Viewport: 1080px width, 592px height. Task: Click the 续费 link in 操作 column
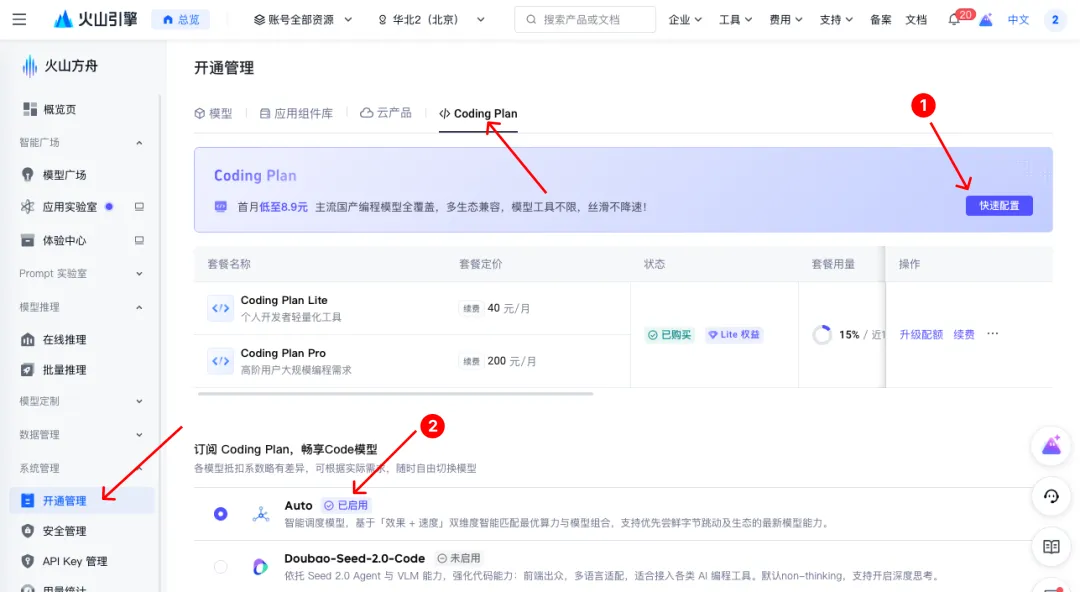tap(964, 334)
